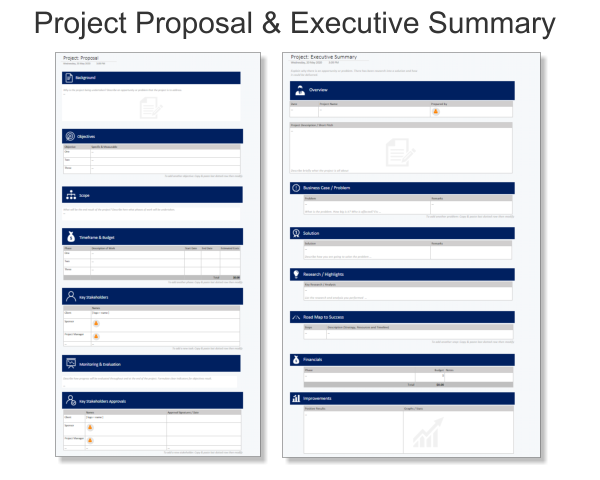Click the Solution award ribbon icon
The image size is (600, 480).
296,233
